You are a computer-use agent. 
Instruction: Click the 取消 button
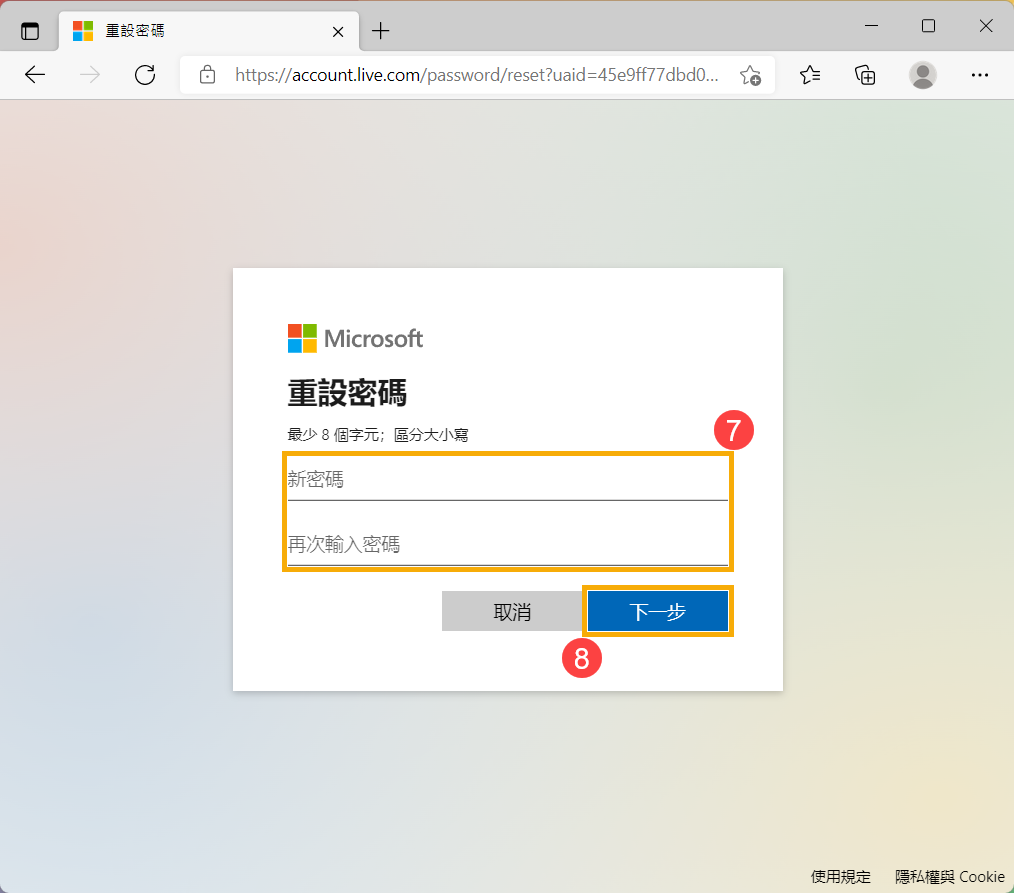pyautogui.click(x=512, y=611)
